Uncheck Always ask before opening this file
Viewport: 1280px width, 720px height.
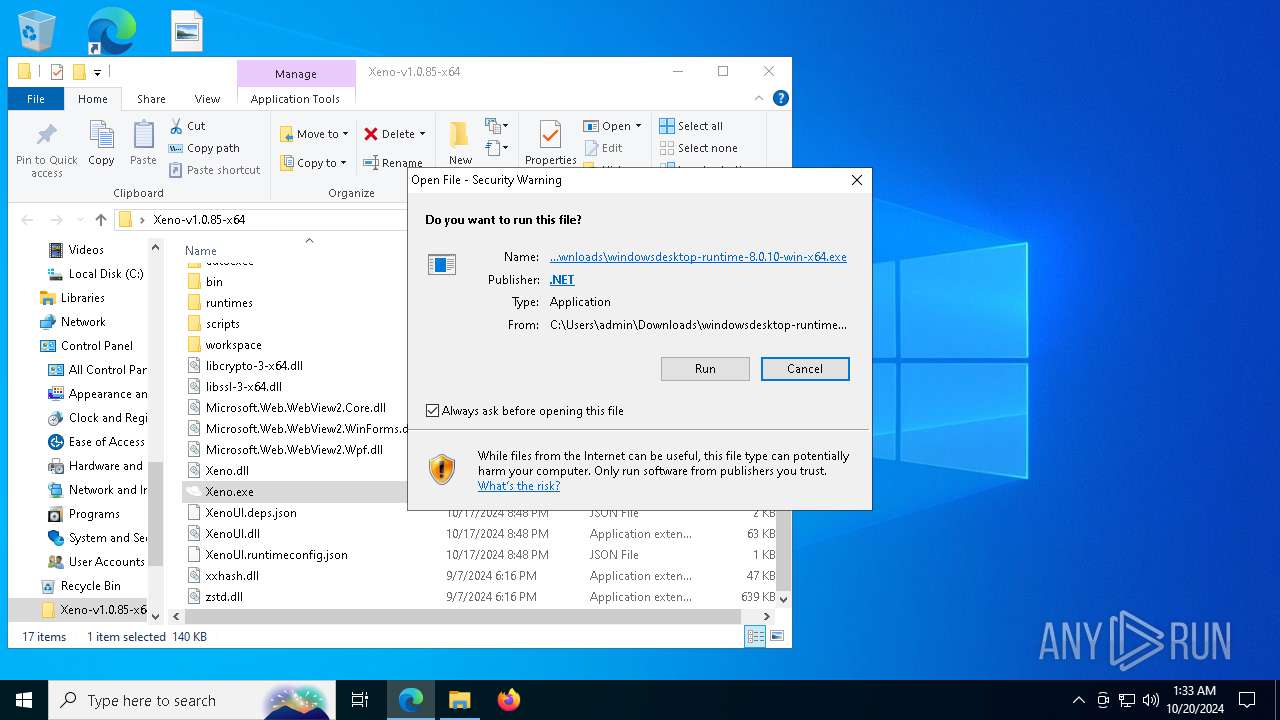point(432,411)
